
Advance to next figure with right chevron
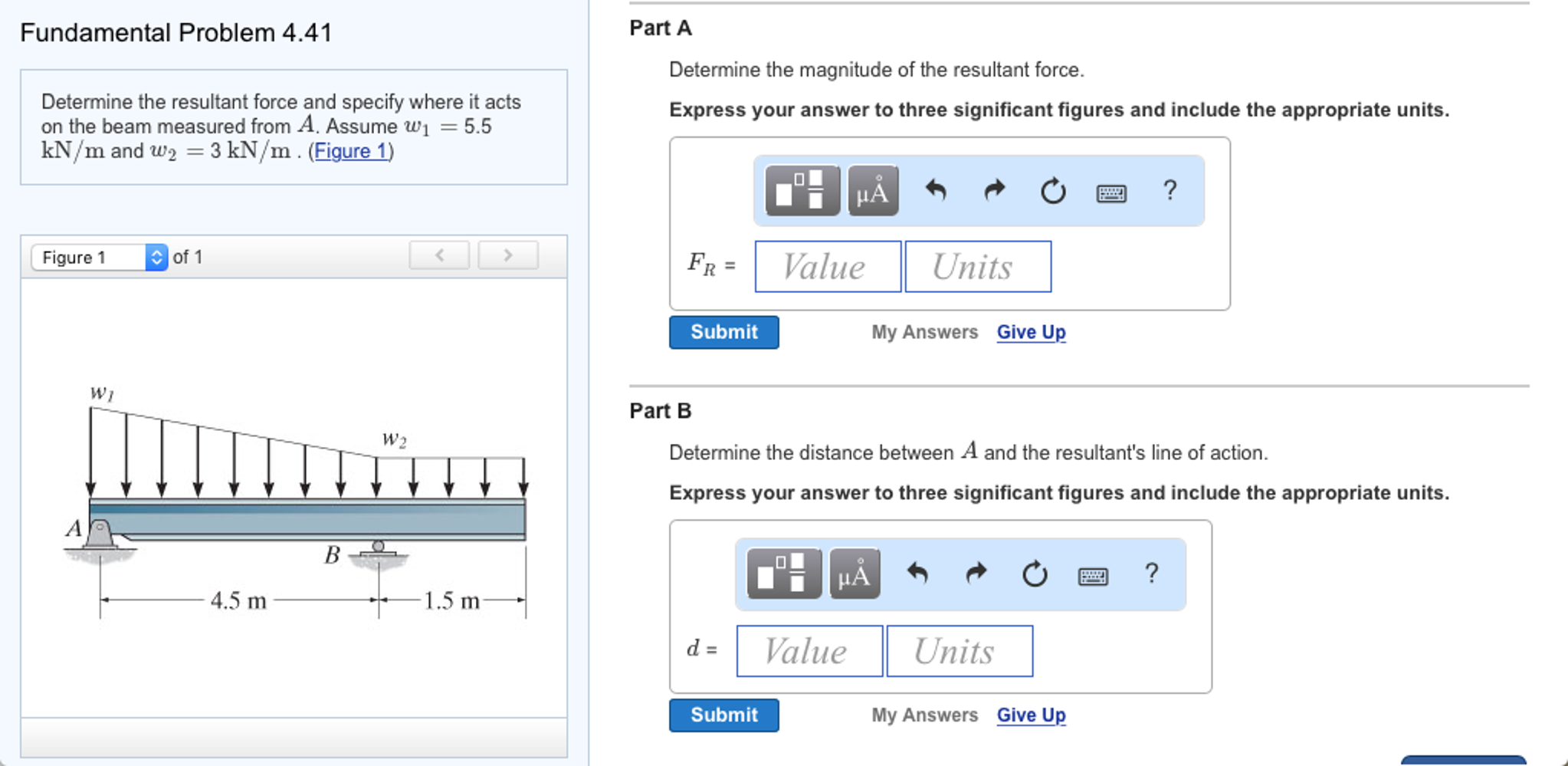coord(508,255)
